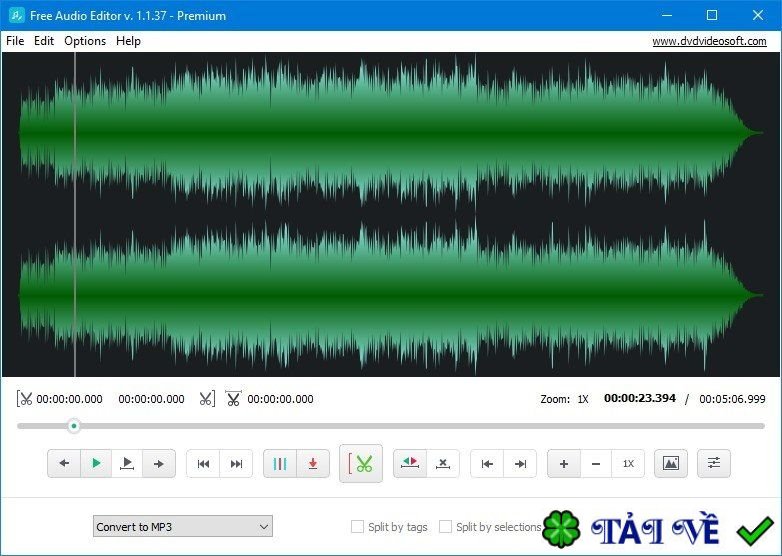
Task: Zoom in with the plus button
Action: pyautogui.click(x=564, y=463)
